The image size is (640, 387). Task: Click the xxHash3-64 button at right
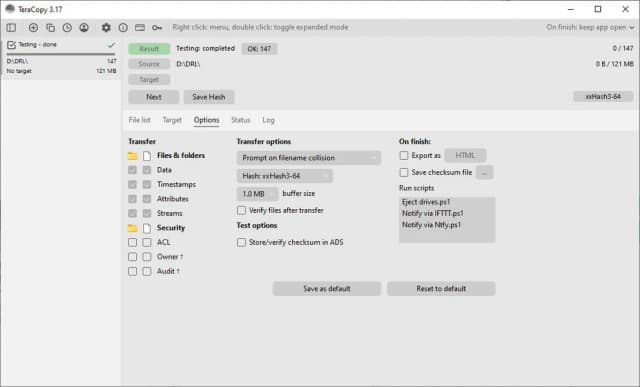pyautogui.click(x=603, y=97)
